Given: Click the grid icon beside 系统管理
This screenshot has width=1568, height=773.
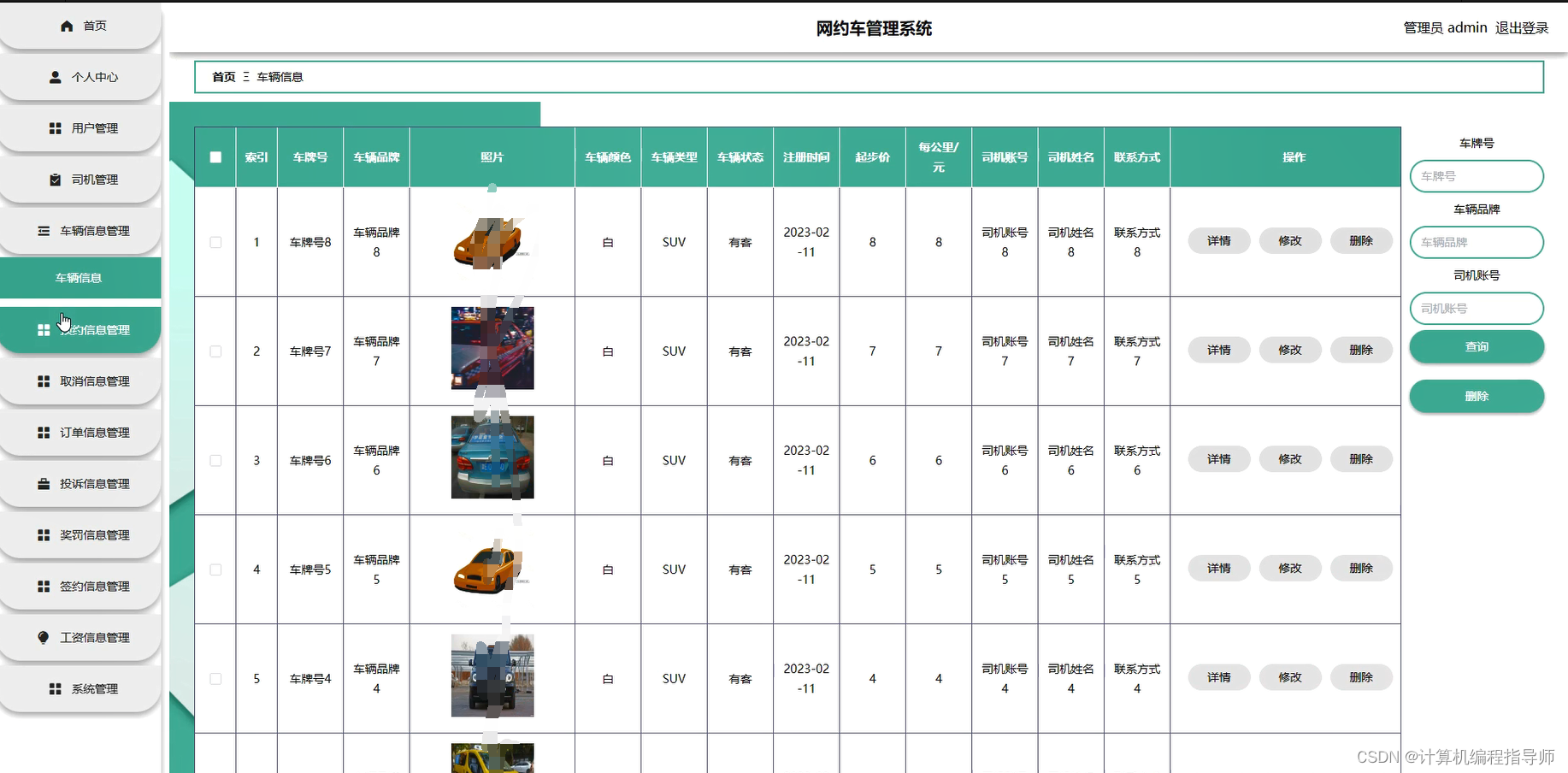Looking at the screenshot, I should (55, 689).
